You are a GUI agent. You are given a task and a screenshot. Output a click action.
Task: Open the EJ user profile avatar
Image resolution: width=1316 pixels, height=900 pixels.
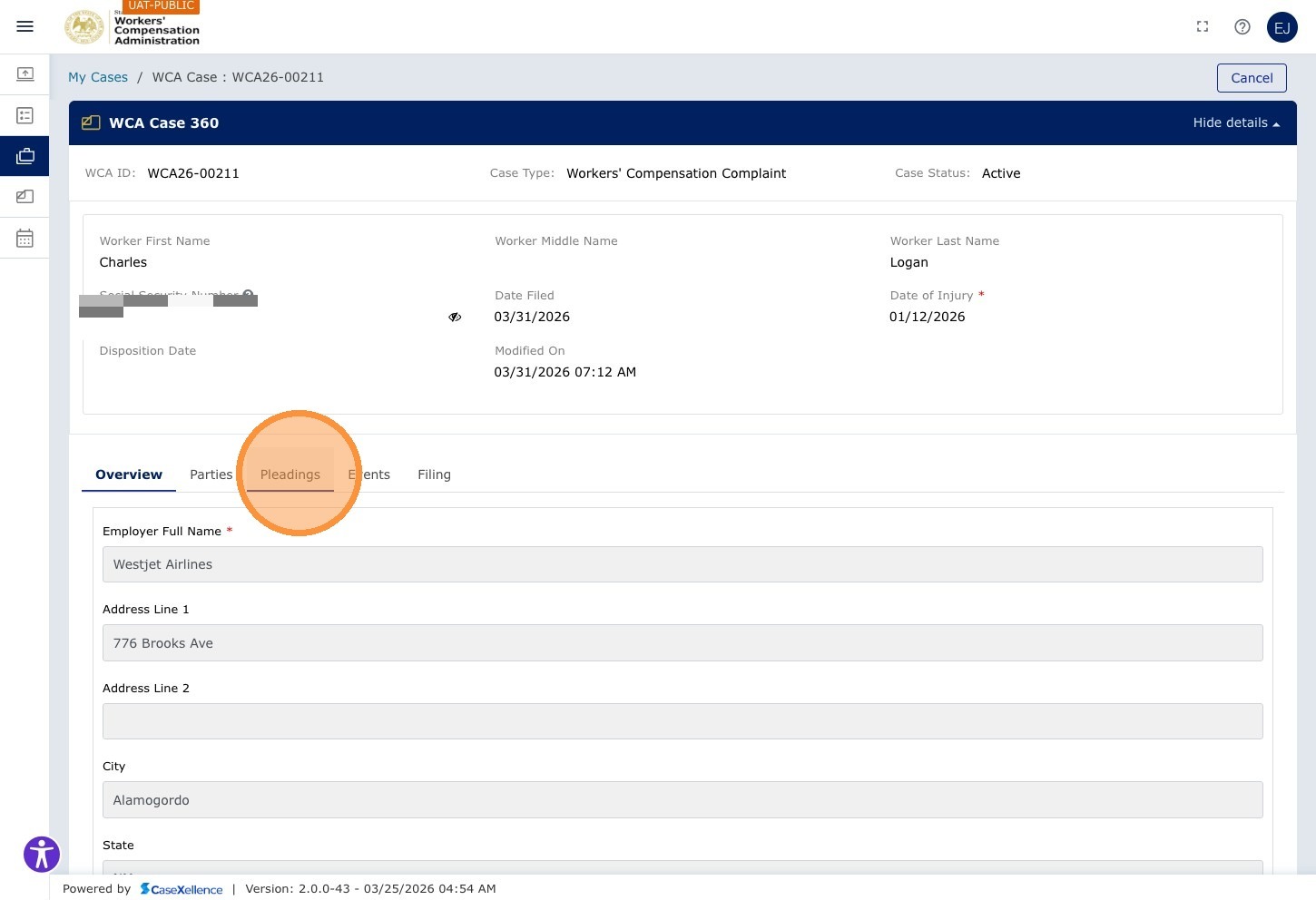[1282, 27]
